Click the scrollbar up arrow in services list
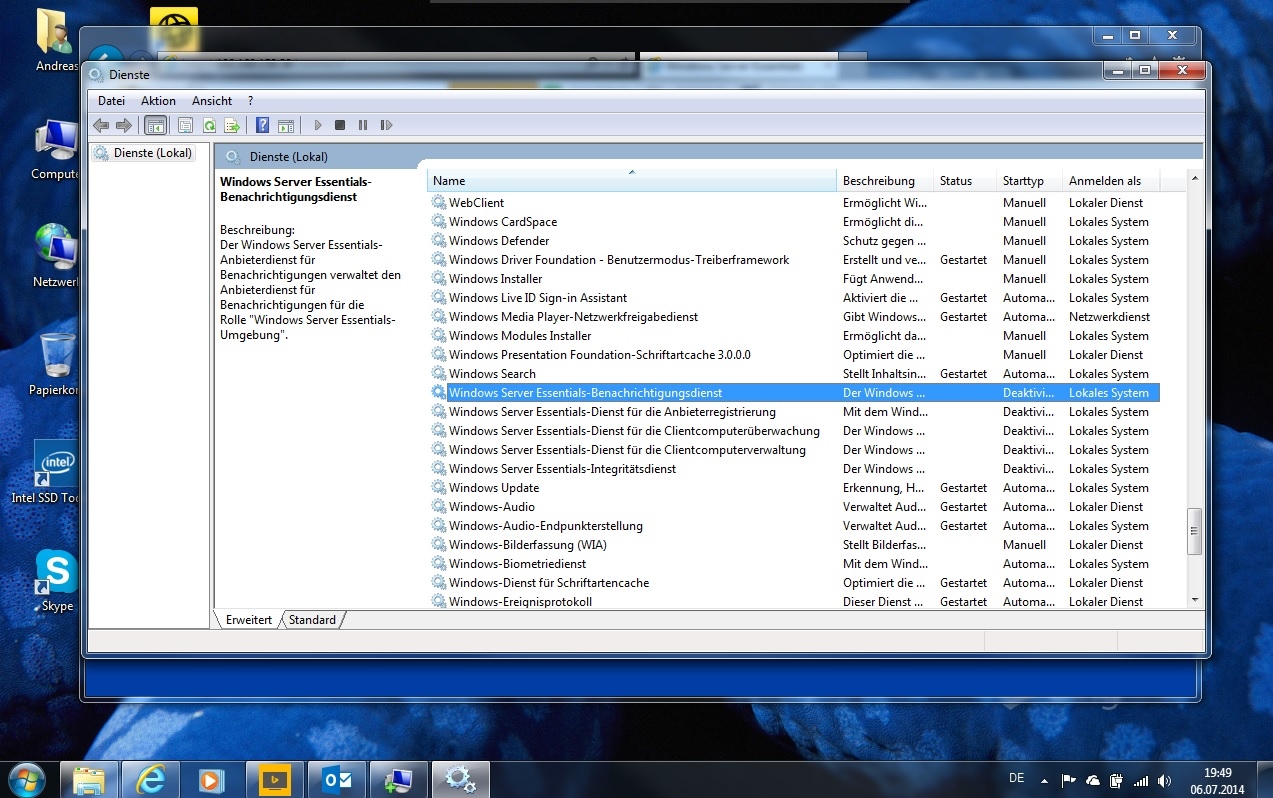This screenshot has height=798, width=1273. [1194, 179]
